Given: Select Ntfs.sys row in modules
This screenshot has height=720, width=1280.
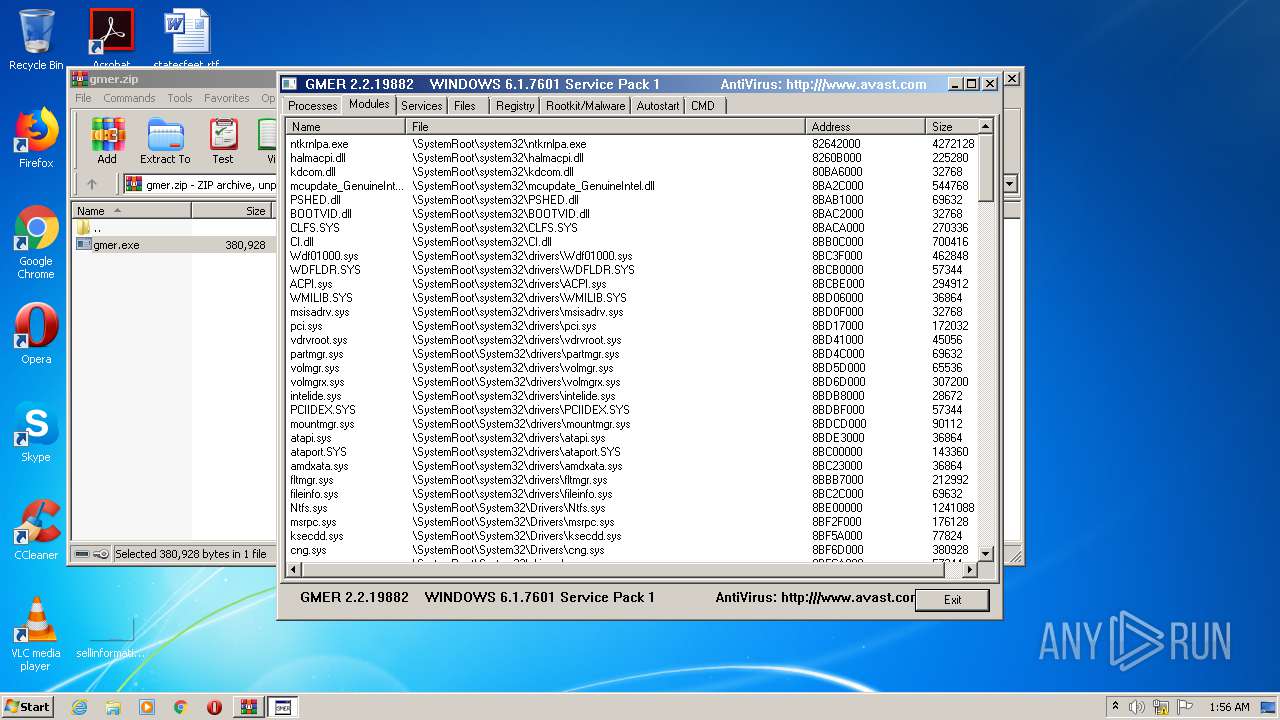Looking at the screenshot, I should click(631, 508).
